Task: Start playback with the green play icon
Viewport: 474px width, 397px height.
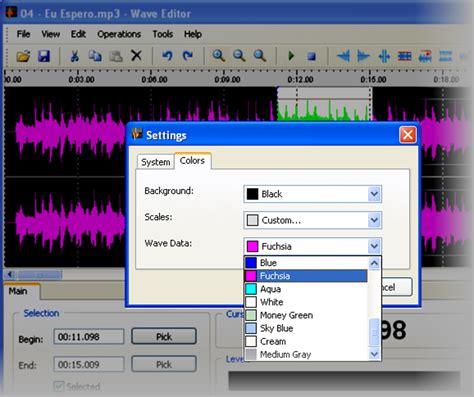Action: [291, 56]
